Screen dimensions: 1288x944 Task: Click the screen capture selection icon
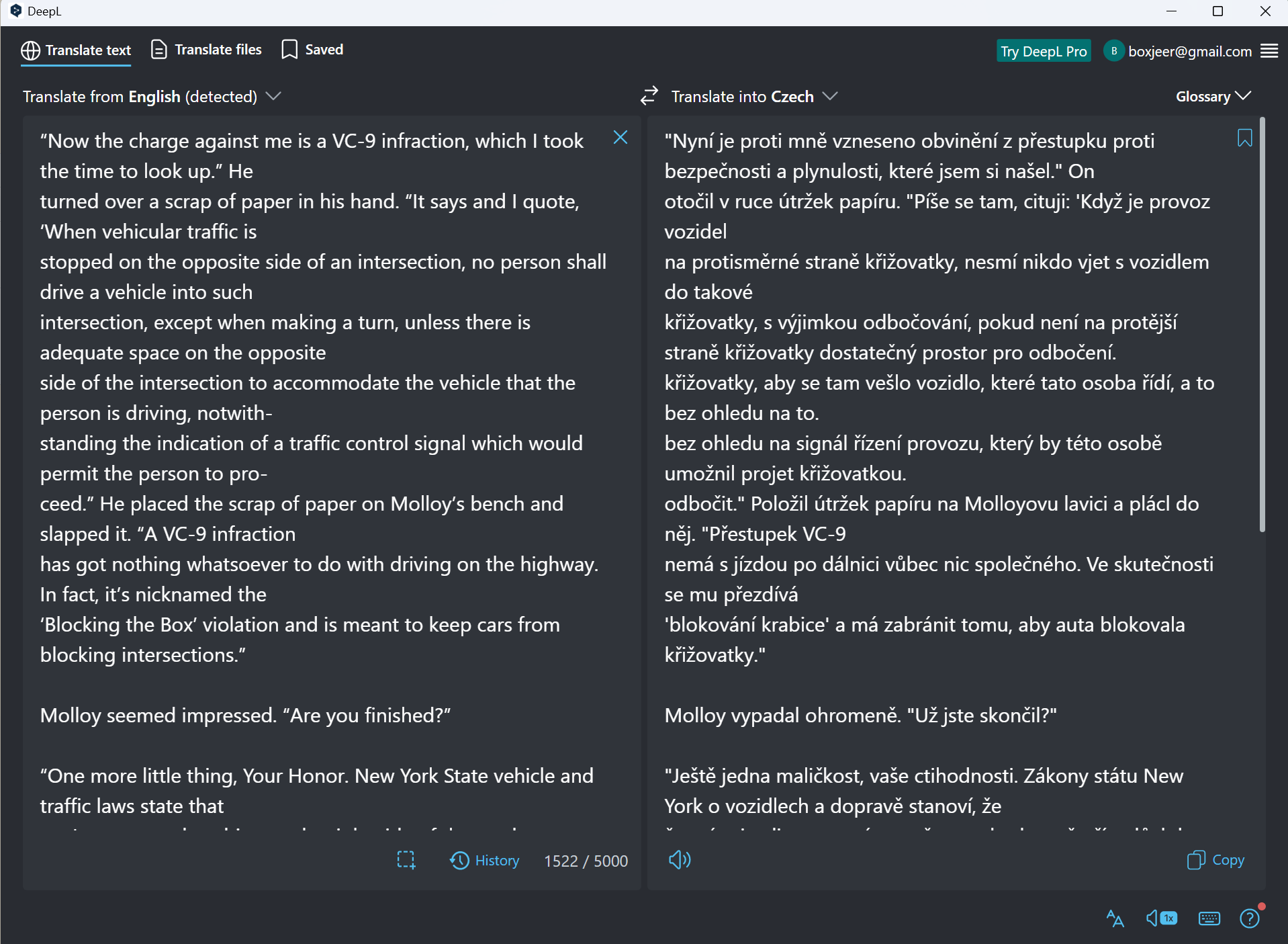(406, 860)
